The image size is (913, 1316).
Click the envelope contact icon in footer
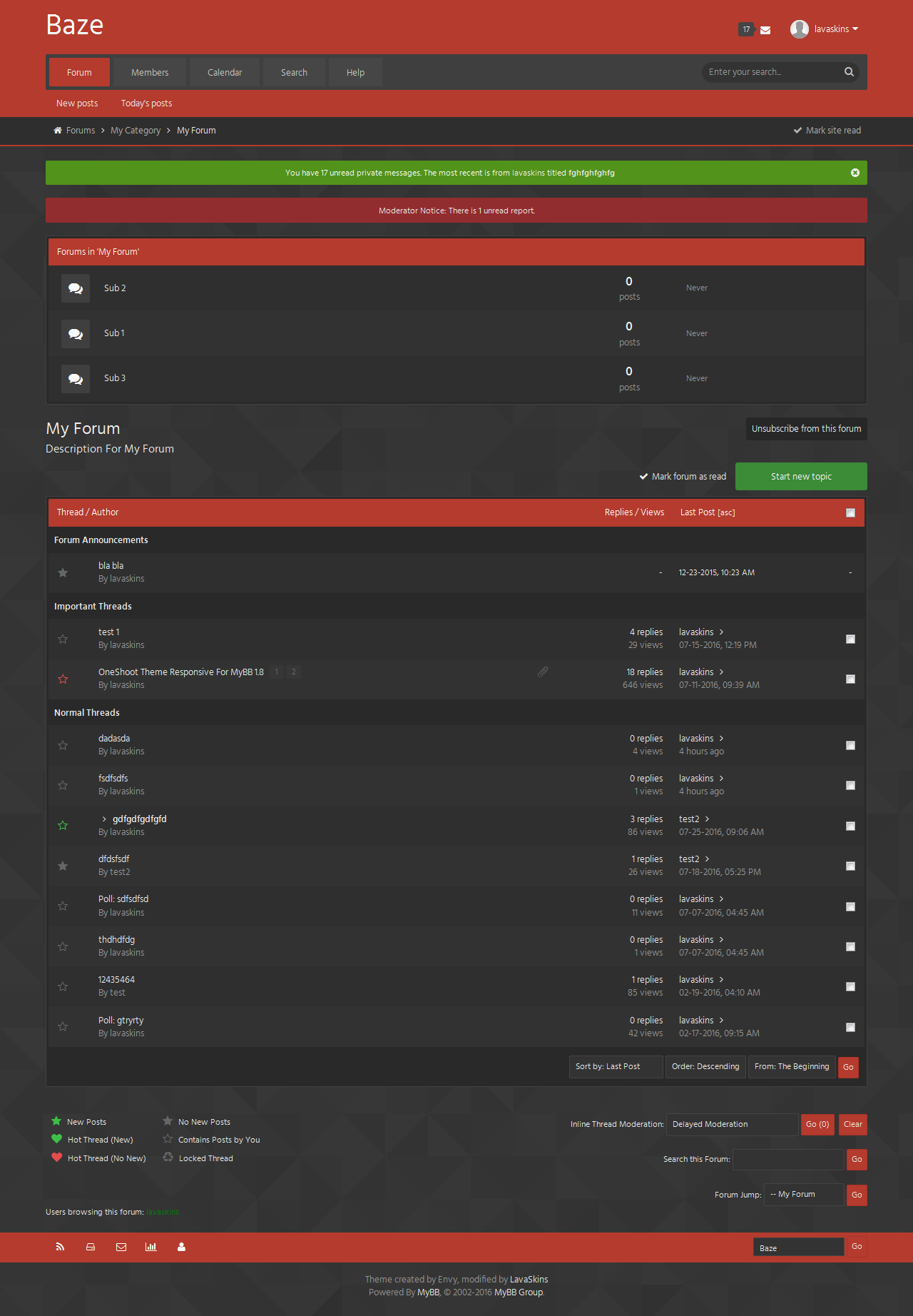click(121, 1247)
